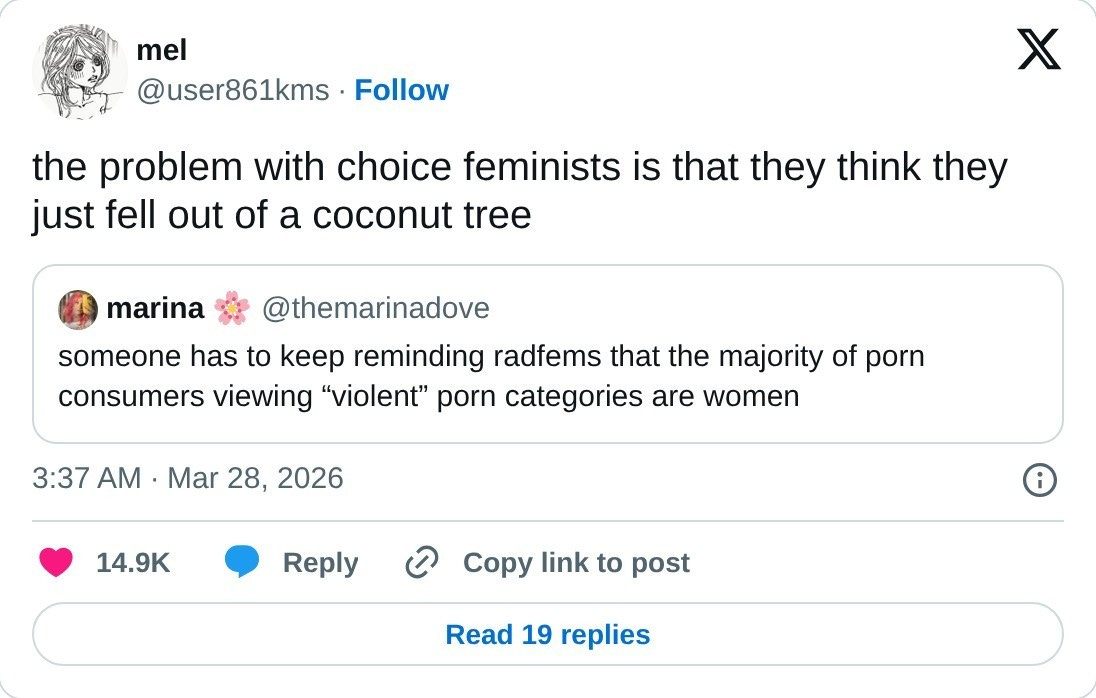This screenshot has height=698, width=1096.
Task: Click the 14.9K like count
Action: click(x=131, y=563)
